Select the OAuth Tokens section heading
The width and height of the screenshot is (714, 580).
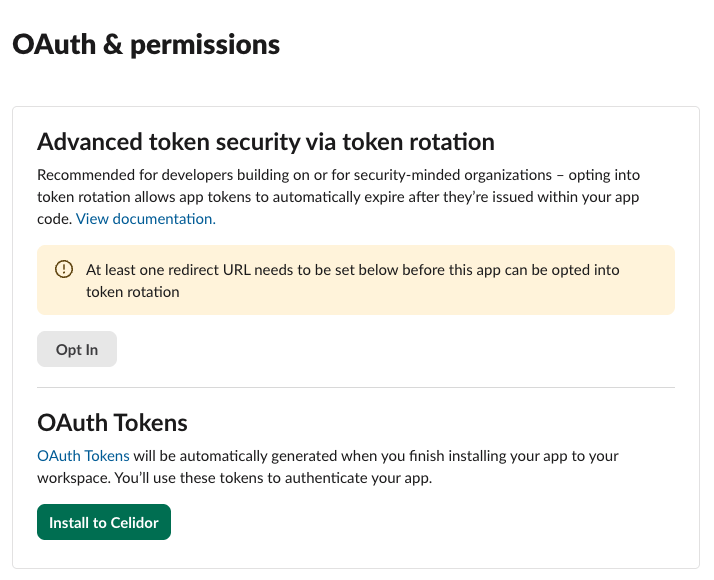(112, 423)
